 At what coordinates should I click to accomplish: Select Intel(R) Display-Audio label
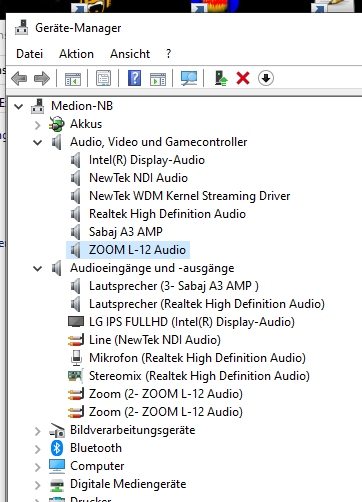pos(147,160)
